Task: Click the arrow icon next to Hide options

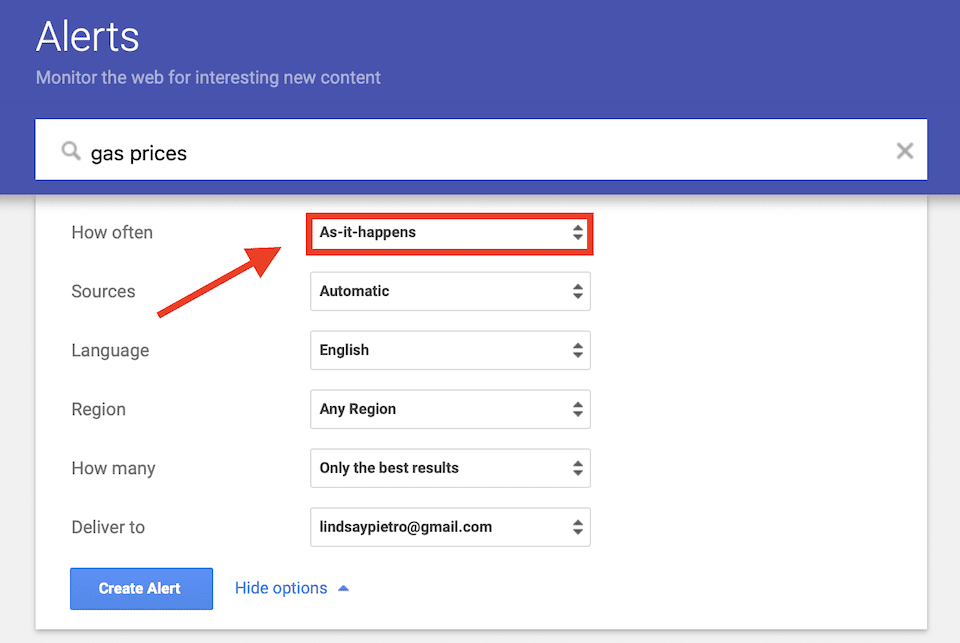Action: [343, 588]
